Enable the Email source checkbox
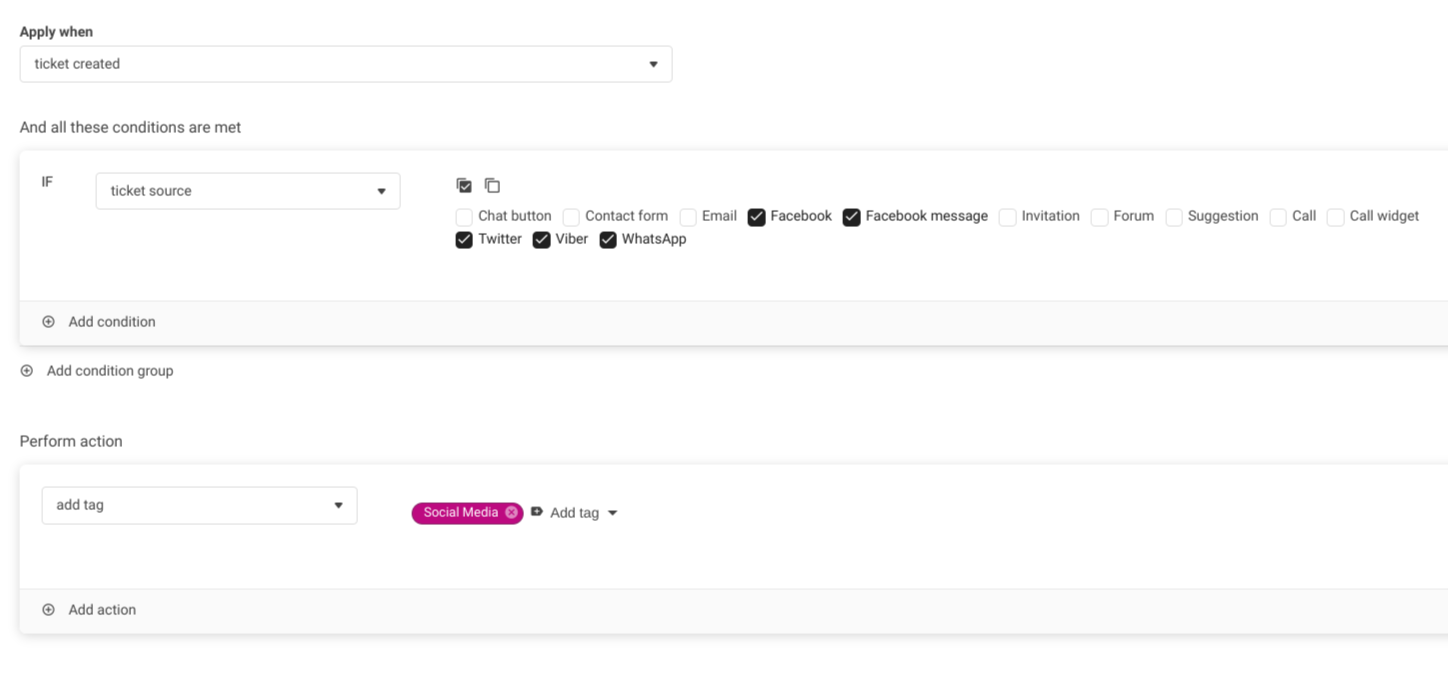The height and width of the screenshot is (674, 1448). [688, 217]
